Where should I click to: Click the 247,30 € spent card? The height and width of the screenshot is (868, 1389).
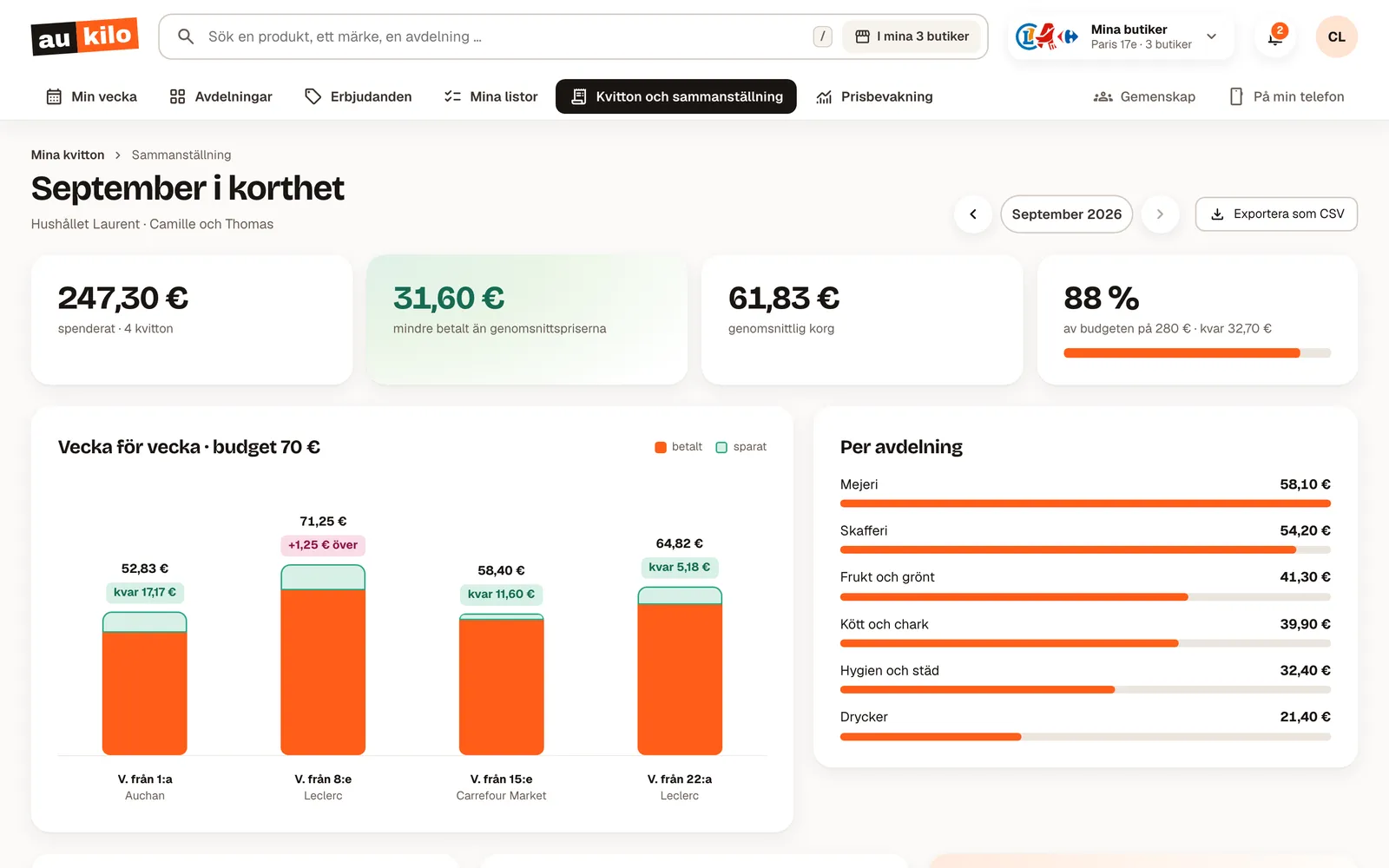click(192, 319)
